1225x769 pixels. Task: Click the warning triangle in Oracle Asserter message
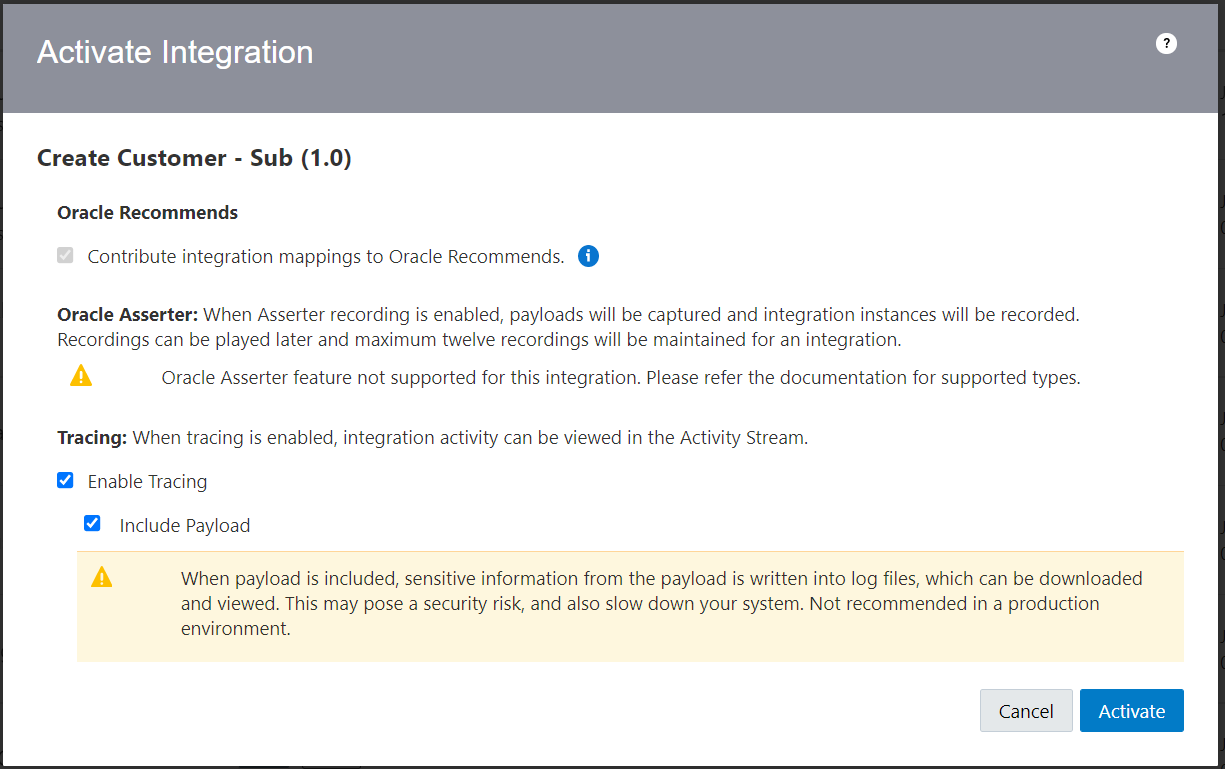tap(81, 376)
